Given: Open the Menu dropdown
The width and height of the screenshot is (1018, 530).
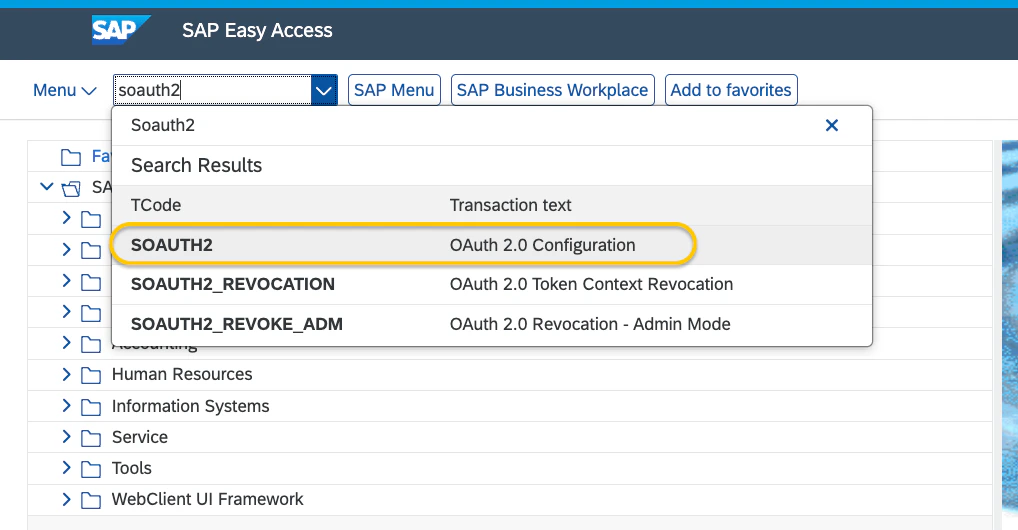Looking at the screenshot, I should pyautogui.click(x=65, y=90).
